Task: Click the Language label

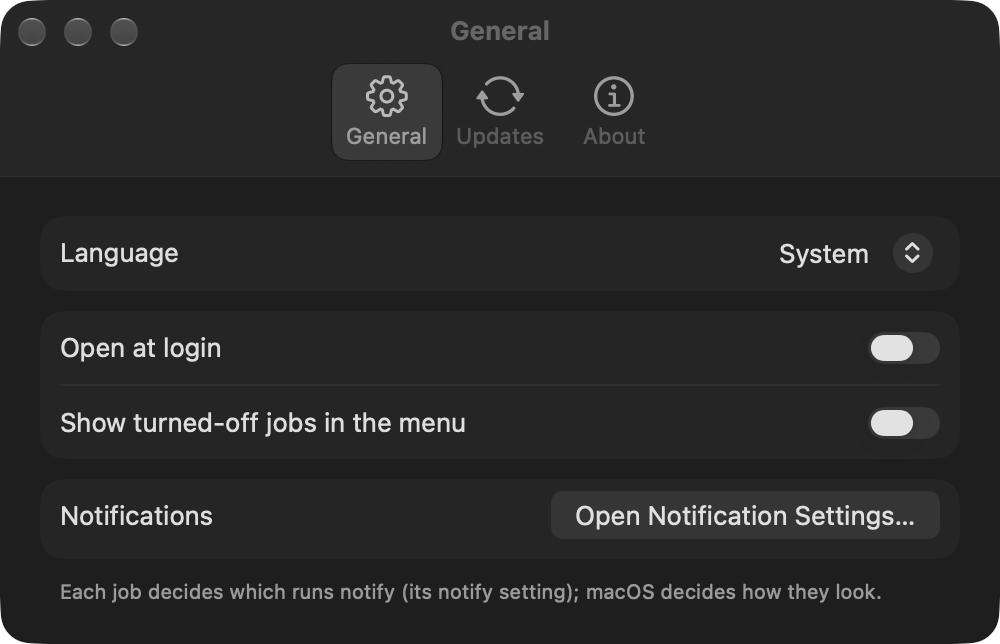Action: tap(119, 253)
